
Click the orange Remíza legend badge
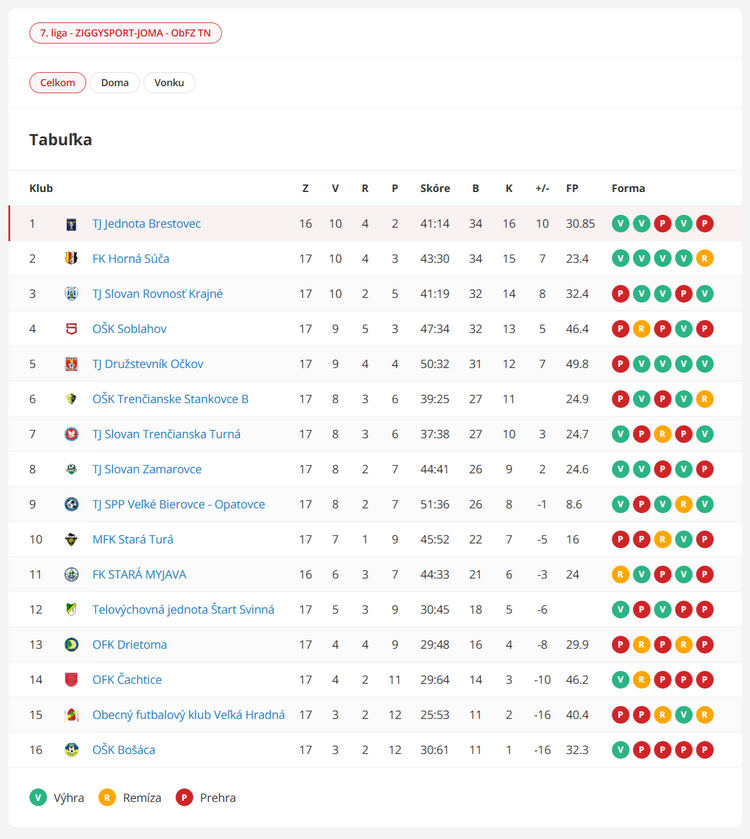(x=106, y=798)
